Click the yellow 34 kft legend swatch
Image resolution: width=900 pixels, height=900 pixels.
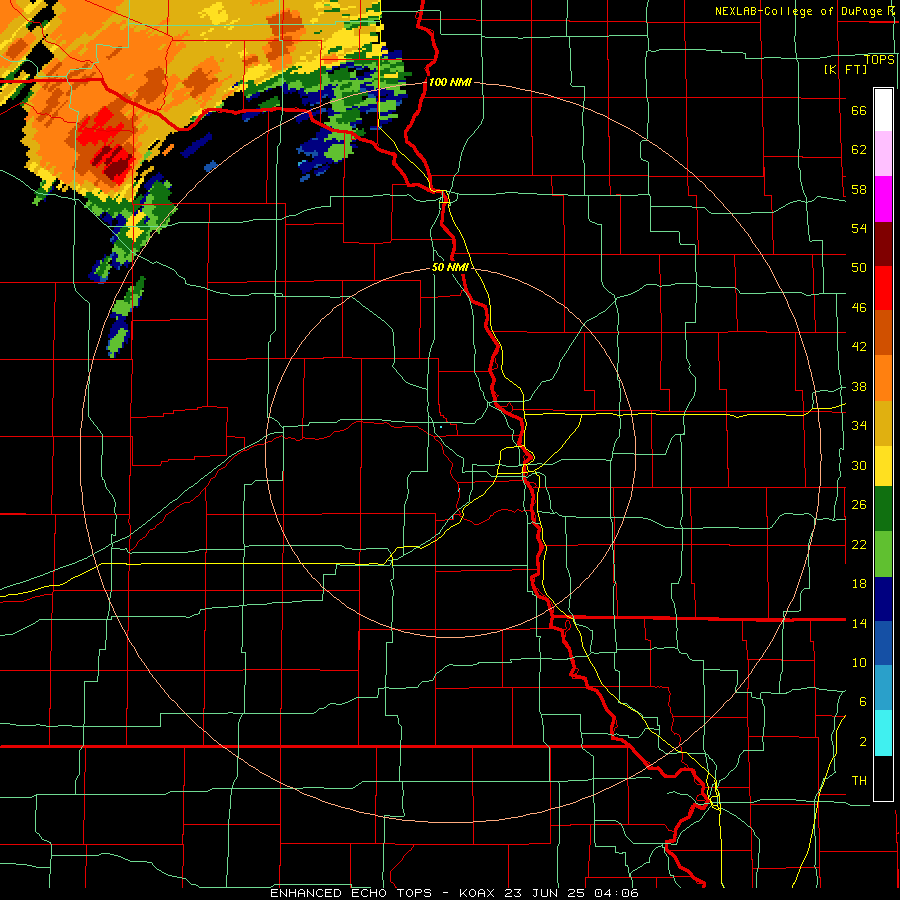pyautogui.click(x=883, y=466)
